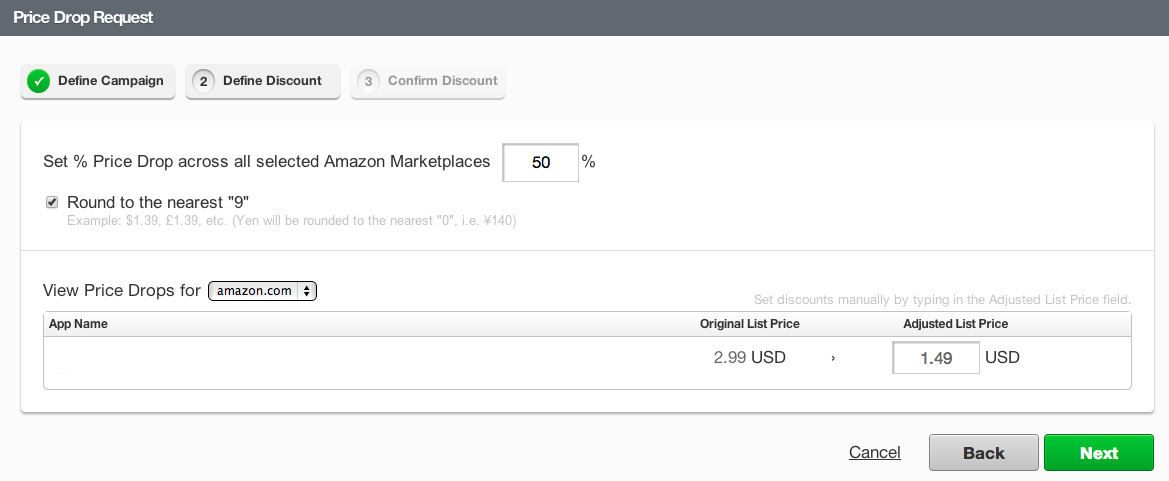The image size is (1169, 481).
Task: Click into the Adjusted List Price field
Action: [935, 358]
